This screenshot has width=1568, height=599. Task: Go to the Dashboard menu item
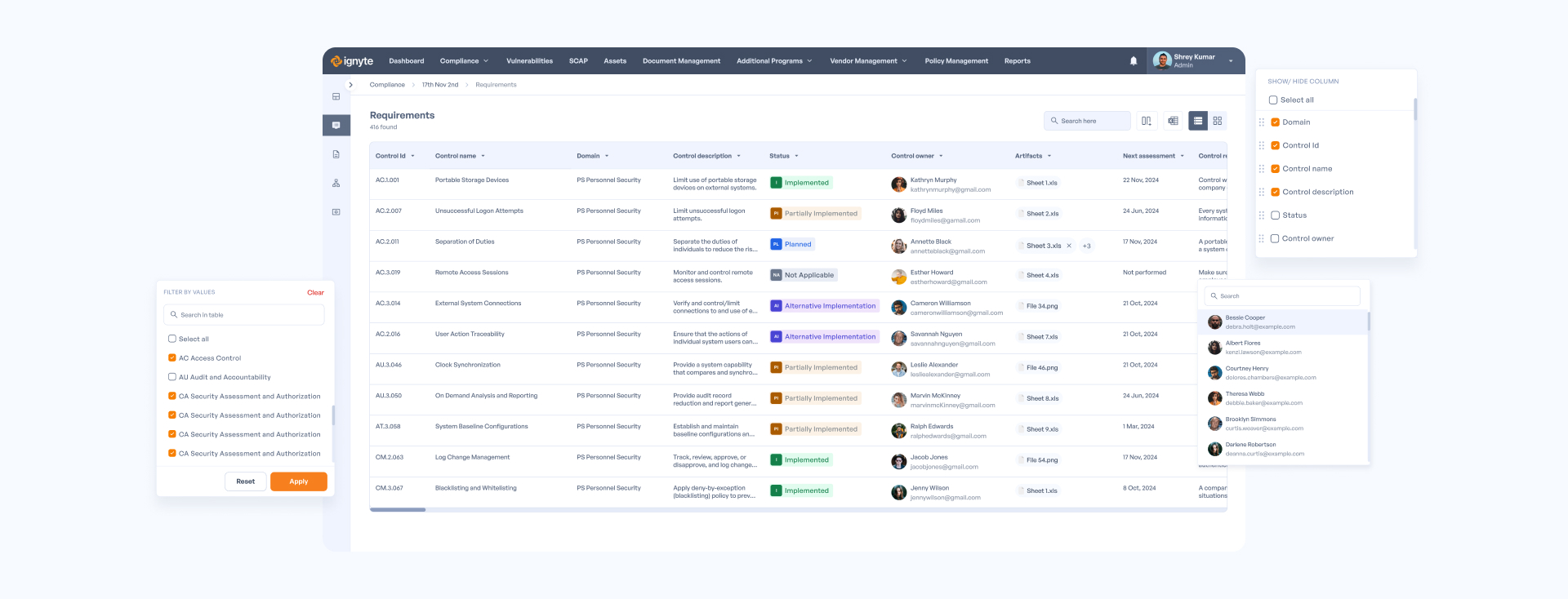[407, 61]
